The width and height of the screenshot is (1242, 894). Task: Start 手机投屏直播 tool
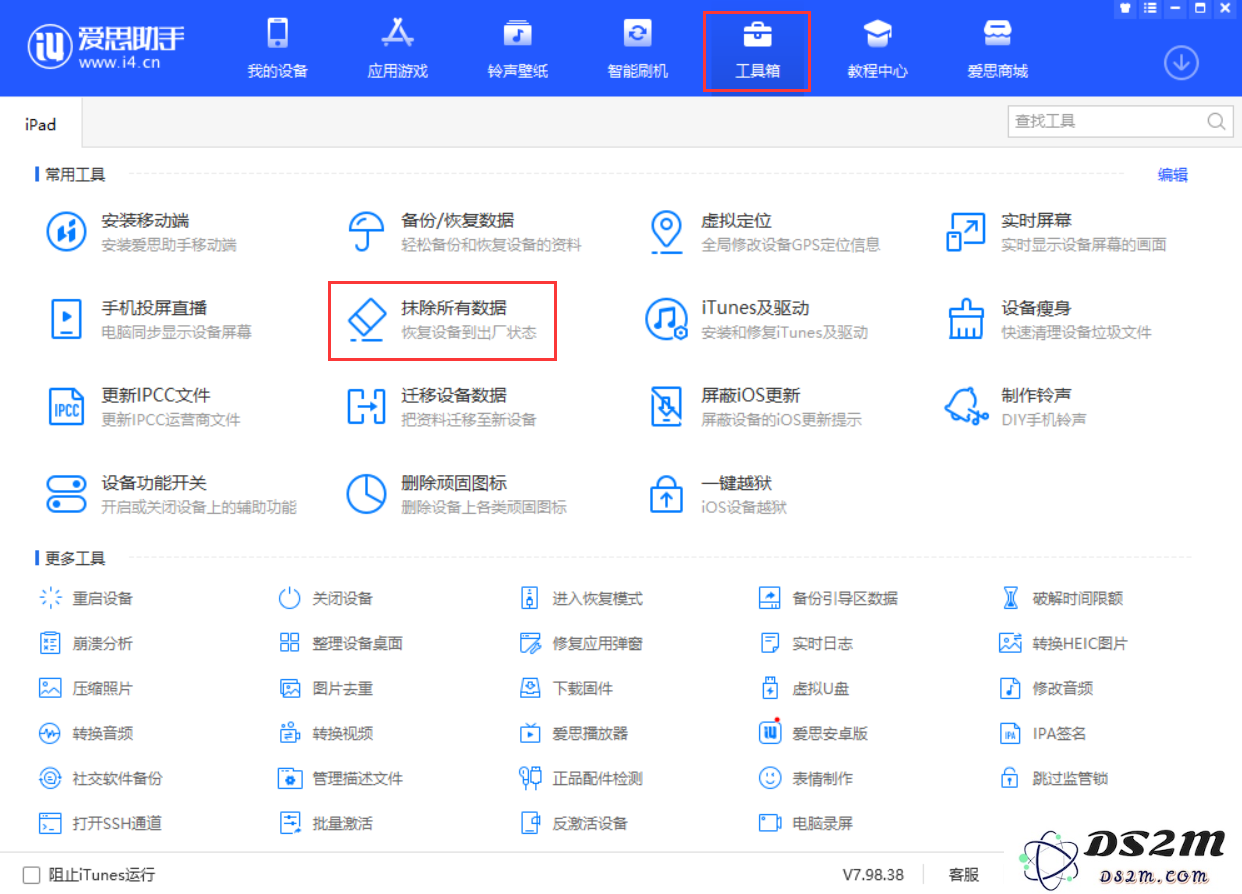tap(149, 319)
